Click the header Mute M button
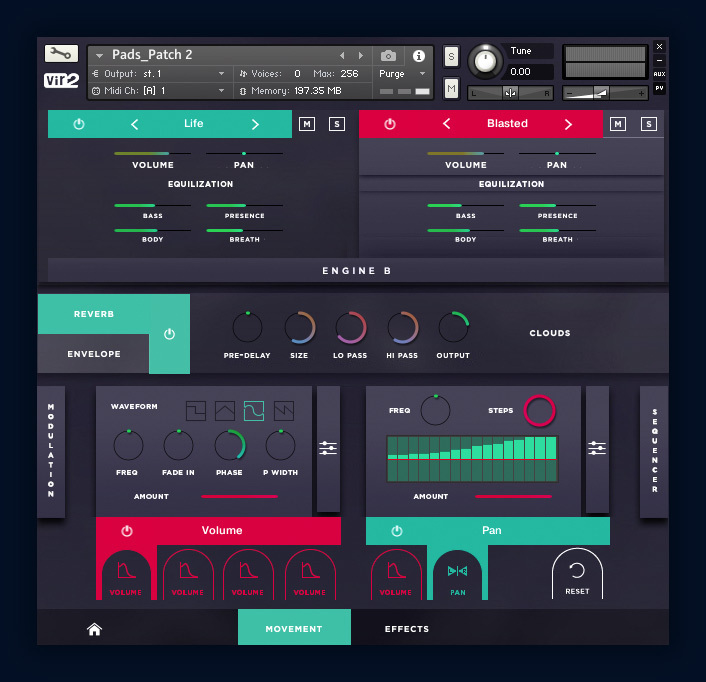This screenshot has height=682, width=706. pos(451,89)
